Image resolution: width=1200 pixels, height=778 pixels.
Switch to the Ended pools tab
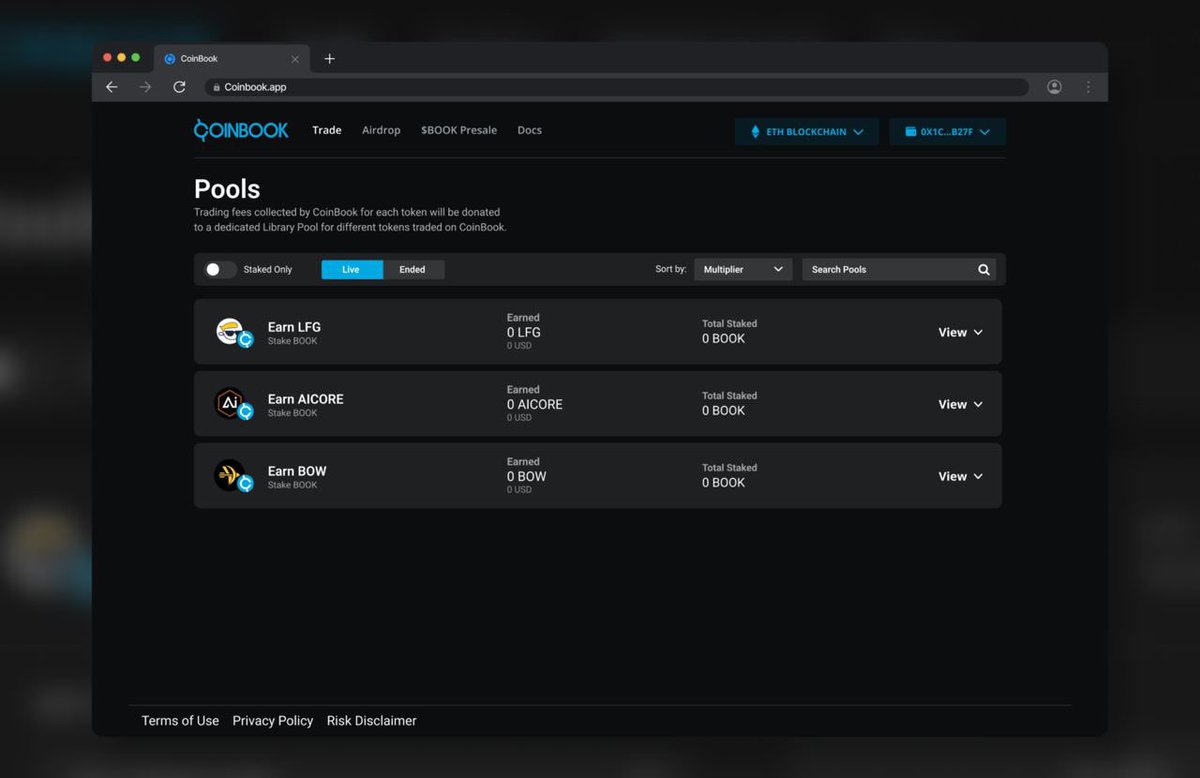tap(413, 270)
